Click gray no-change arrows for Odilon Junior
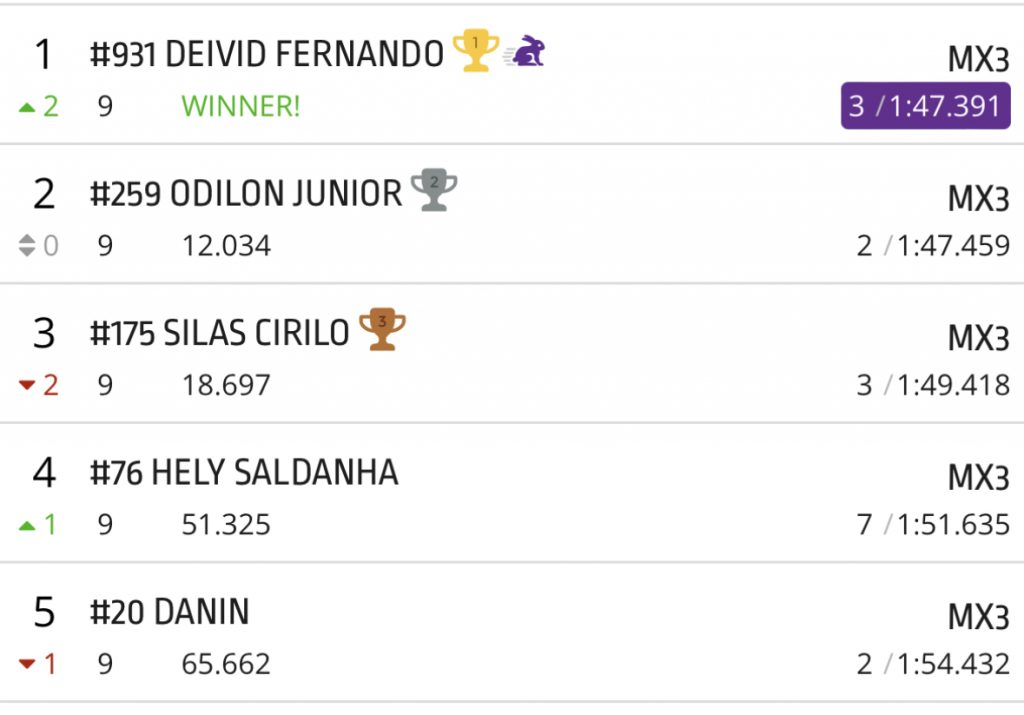 click(x=27, y=245)
